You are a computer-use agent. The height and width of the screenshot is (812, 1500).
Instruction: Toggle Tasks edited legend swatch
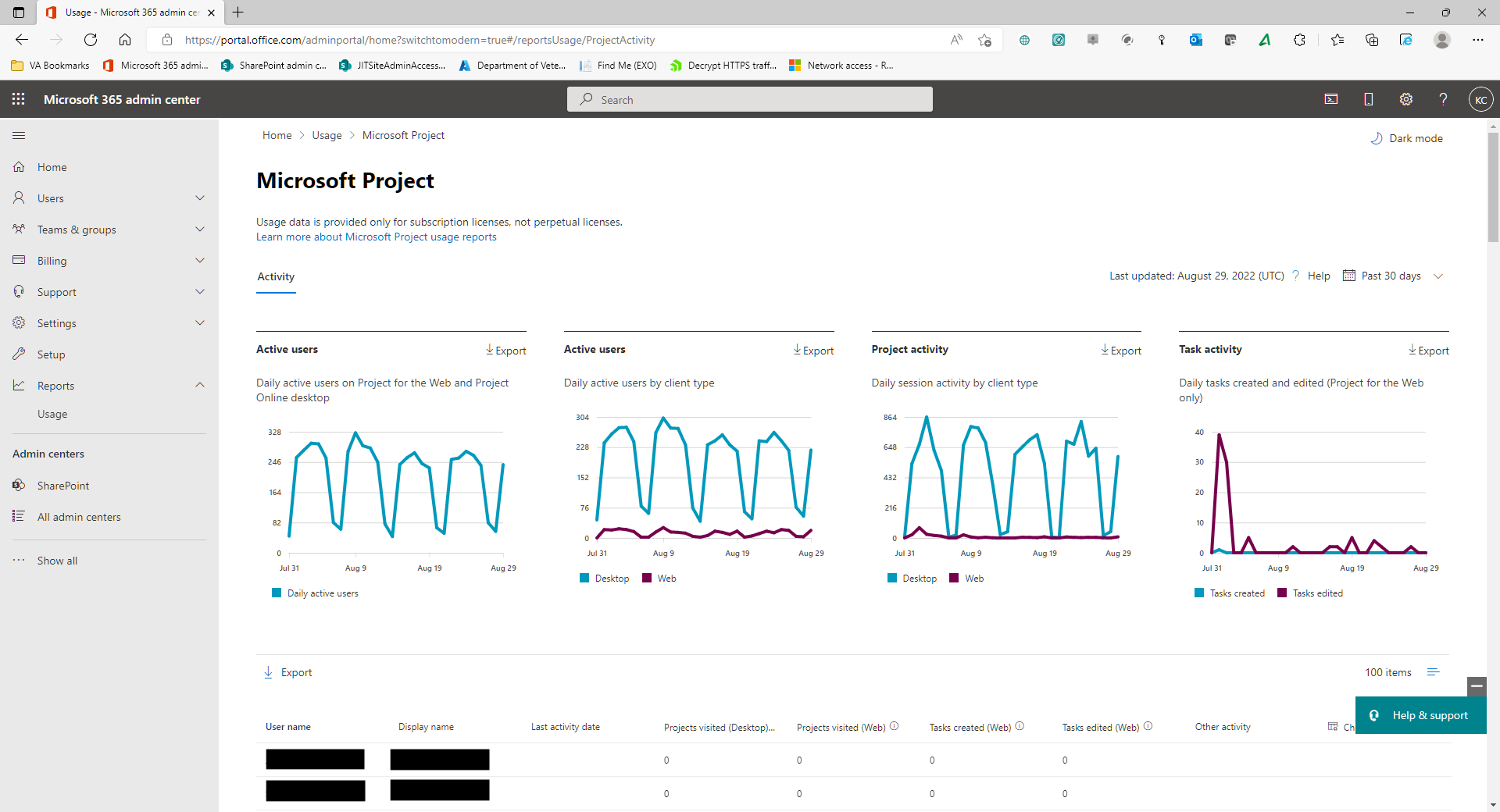1282,593
